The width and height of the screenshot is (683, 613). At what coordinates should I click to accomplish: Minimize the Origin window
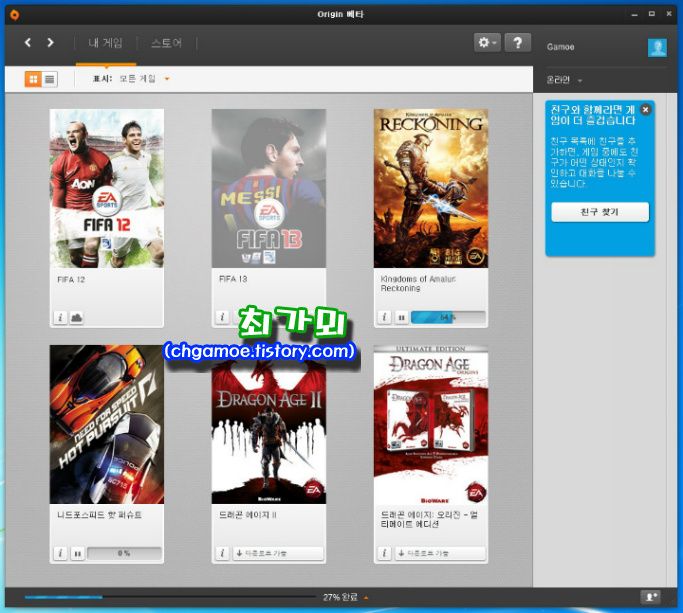634,14
